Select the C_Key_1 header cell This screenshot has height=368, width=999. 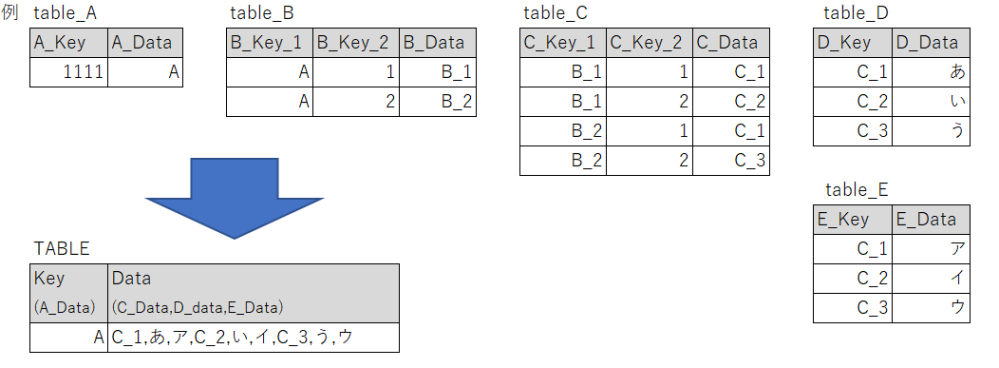coord(563,43)
